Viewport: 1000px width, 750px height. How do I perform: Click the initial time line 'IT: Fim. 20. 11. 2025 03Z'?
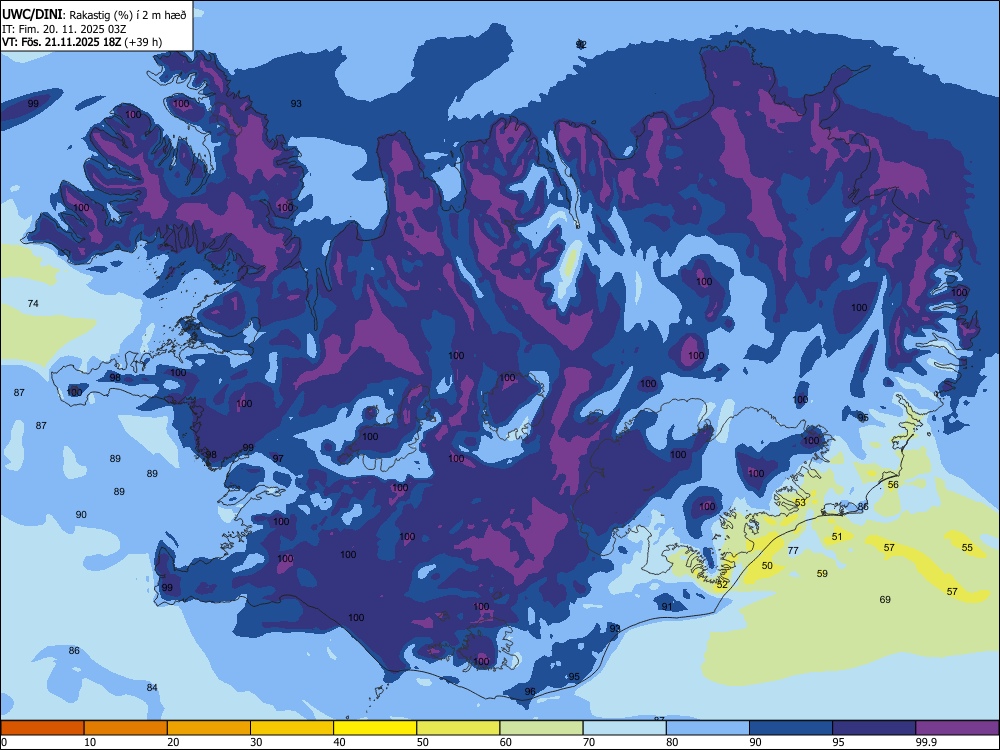64,29
